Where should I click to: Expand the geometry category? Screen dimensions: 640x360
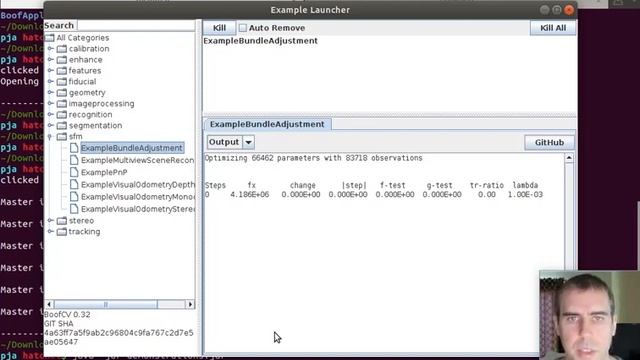pyautogui.click(x=50, y=93)
